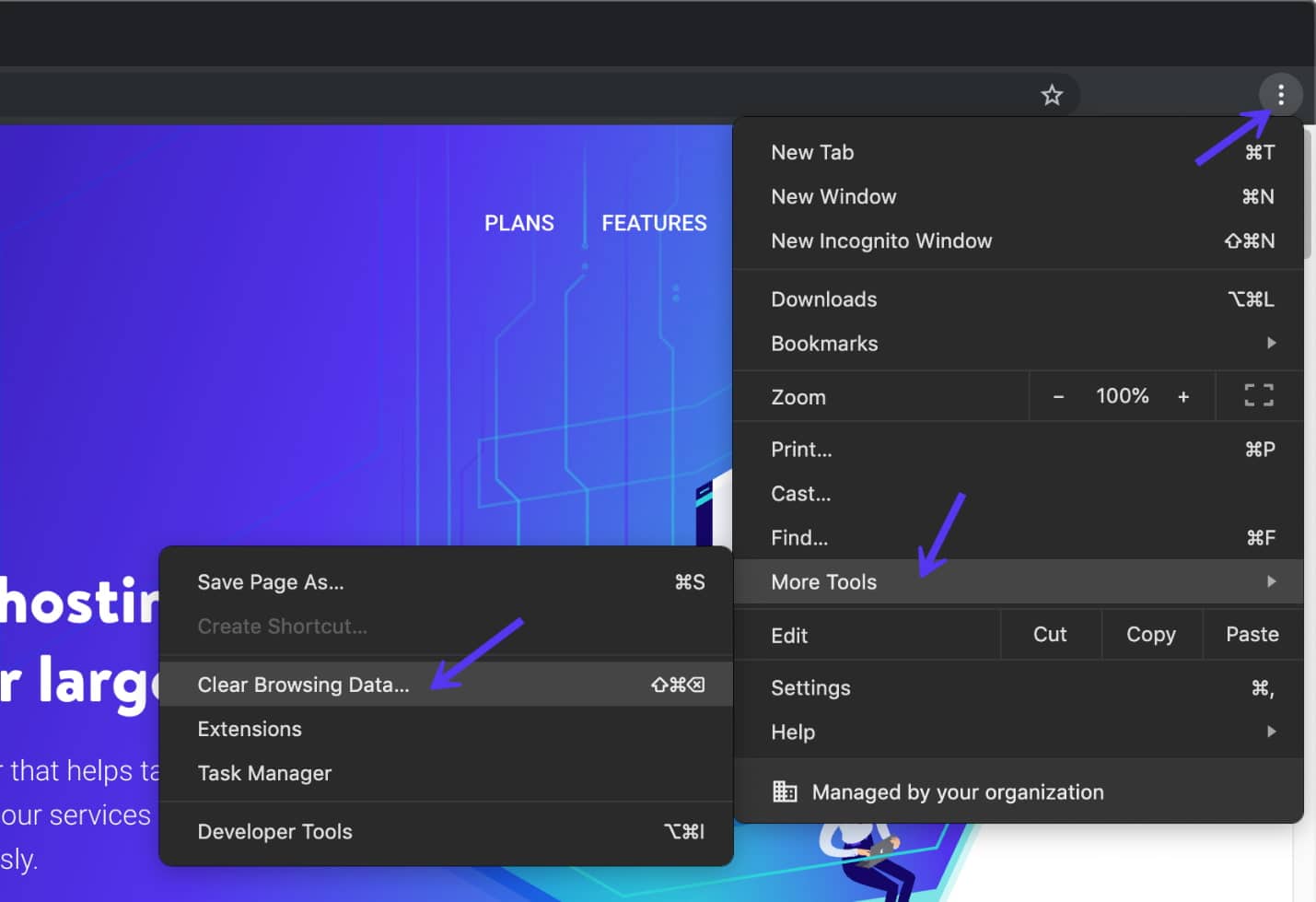1316x902 pixels.
Task: Click the FEATURES navigation link
Action: point(654,222)
